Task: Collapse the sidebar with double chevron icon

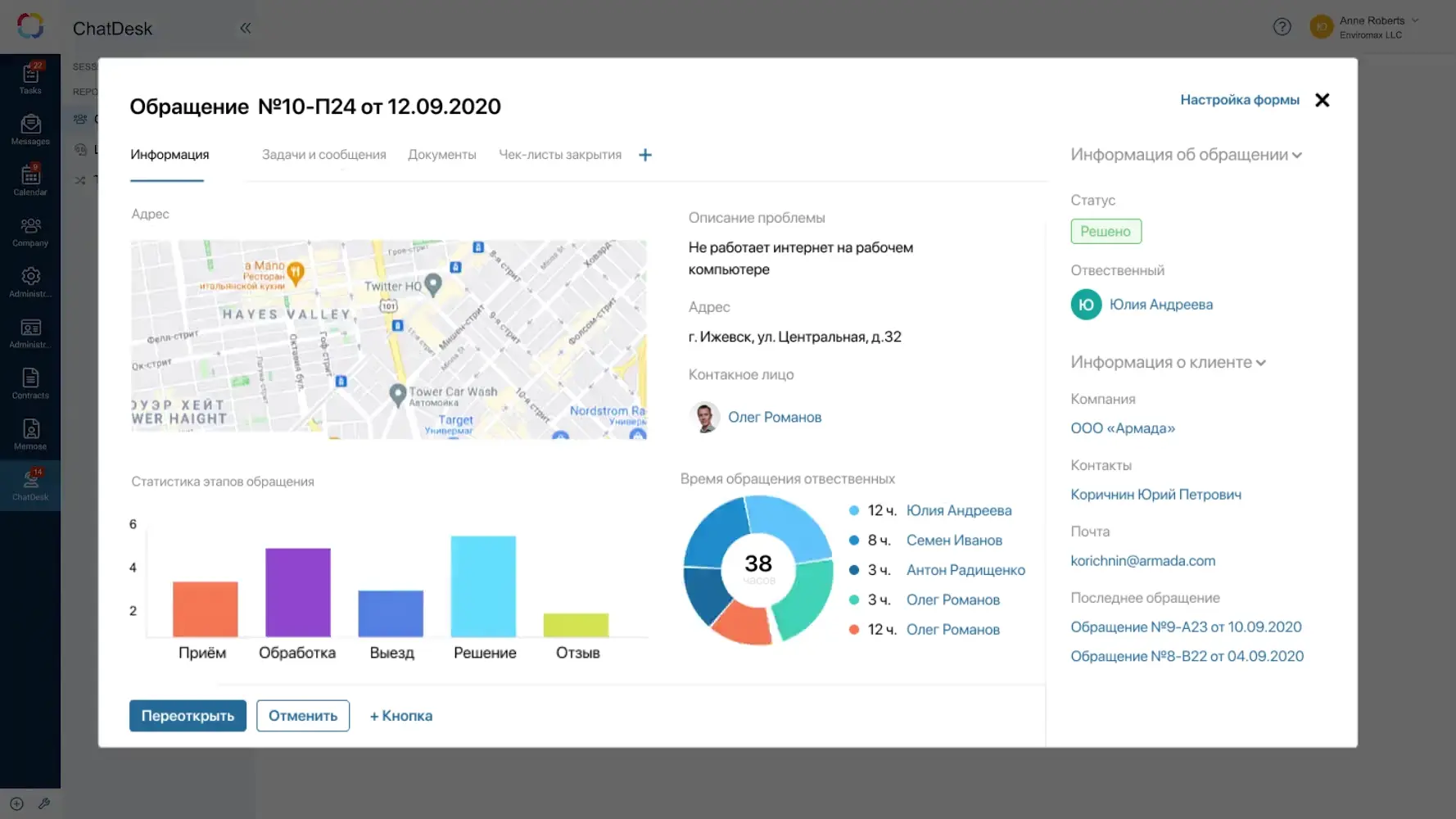Action: tap(245, 28)
